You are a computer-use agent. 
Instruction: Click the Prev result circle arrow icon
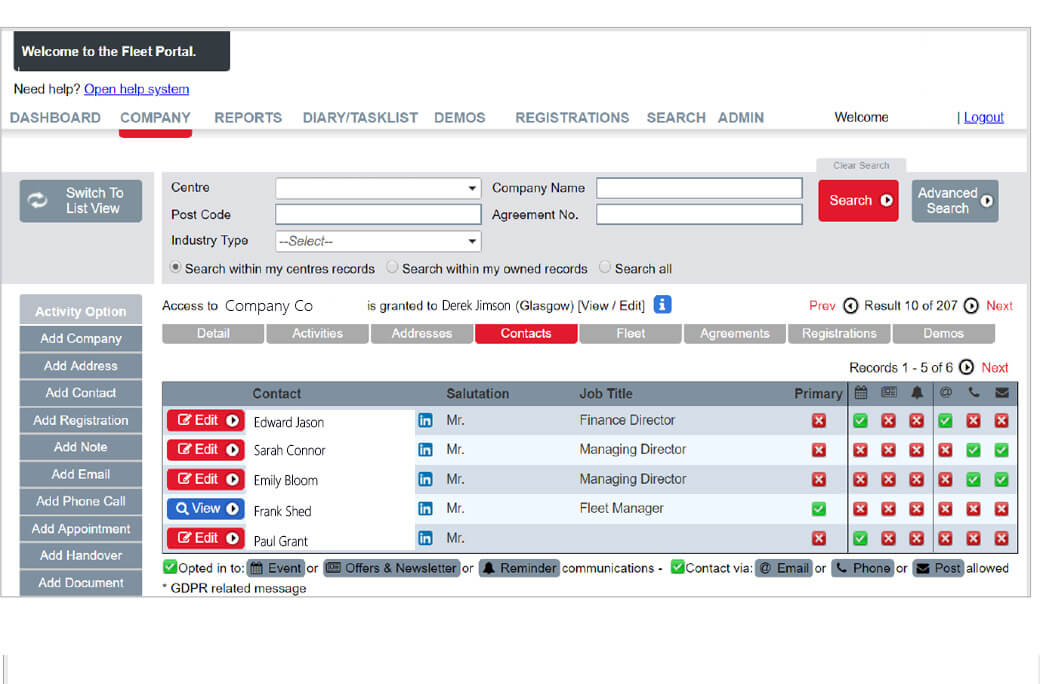850,306
